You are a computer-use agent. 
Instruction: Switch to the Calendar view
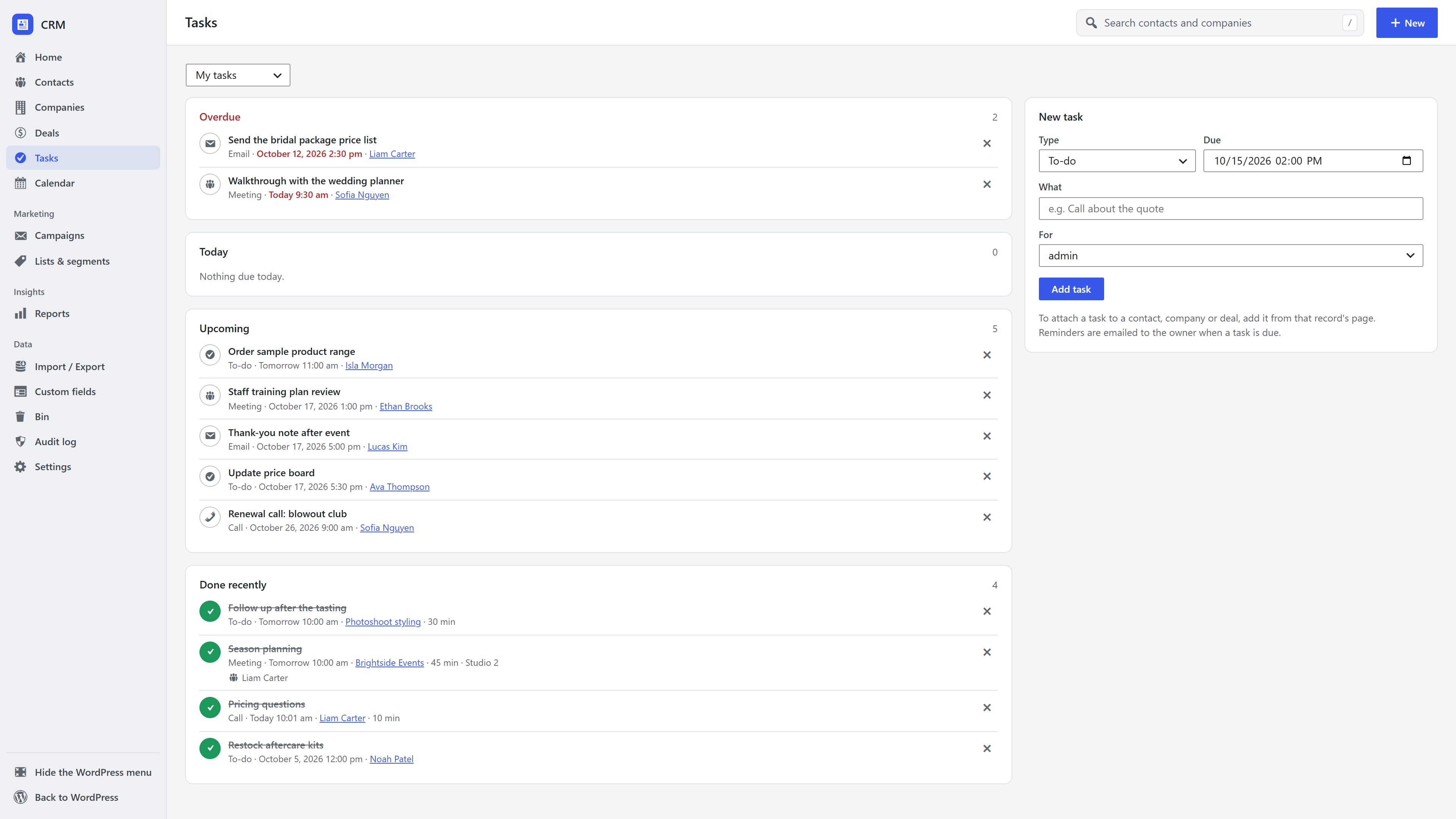pyautogui.click(x=83, y=183)
